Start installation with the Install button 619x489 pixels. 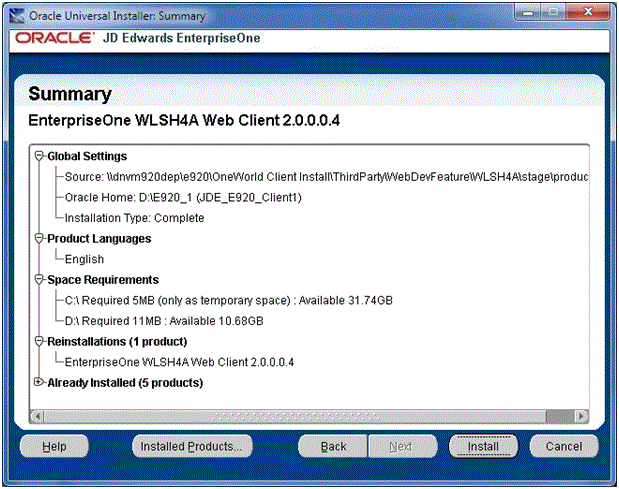click(483, 446)
